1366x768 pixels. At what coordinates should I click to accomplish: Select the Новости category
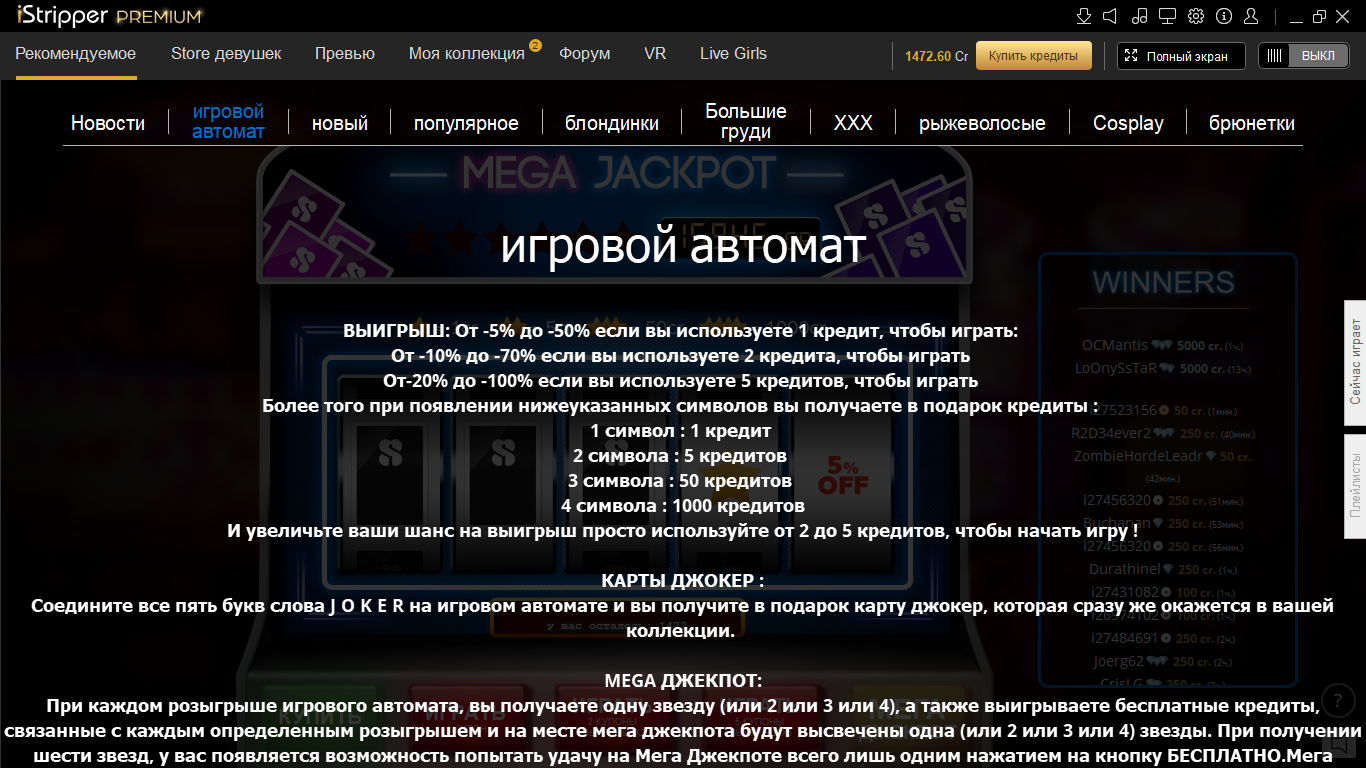pos(108,123)
